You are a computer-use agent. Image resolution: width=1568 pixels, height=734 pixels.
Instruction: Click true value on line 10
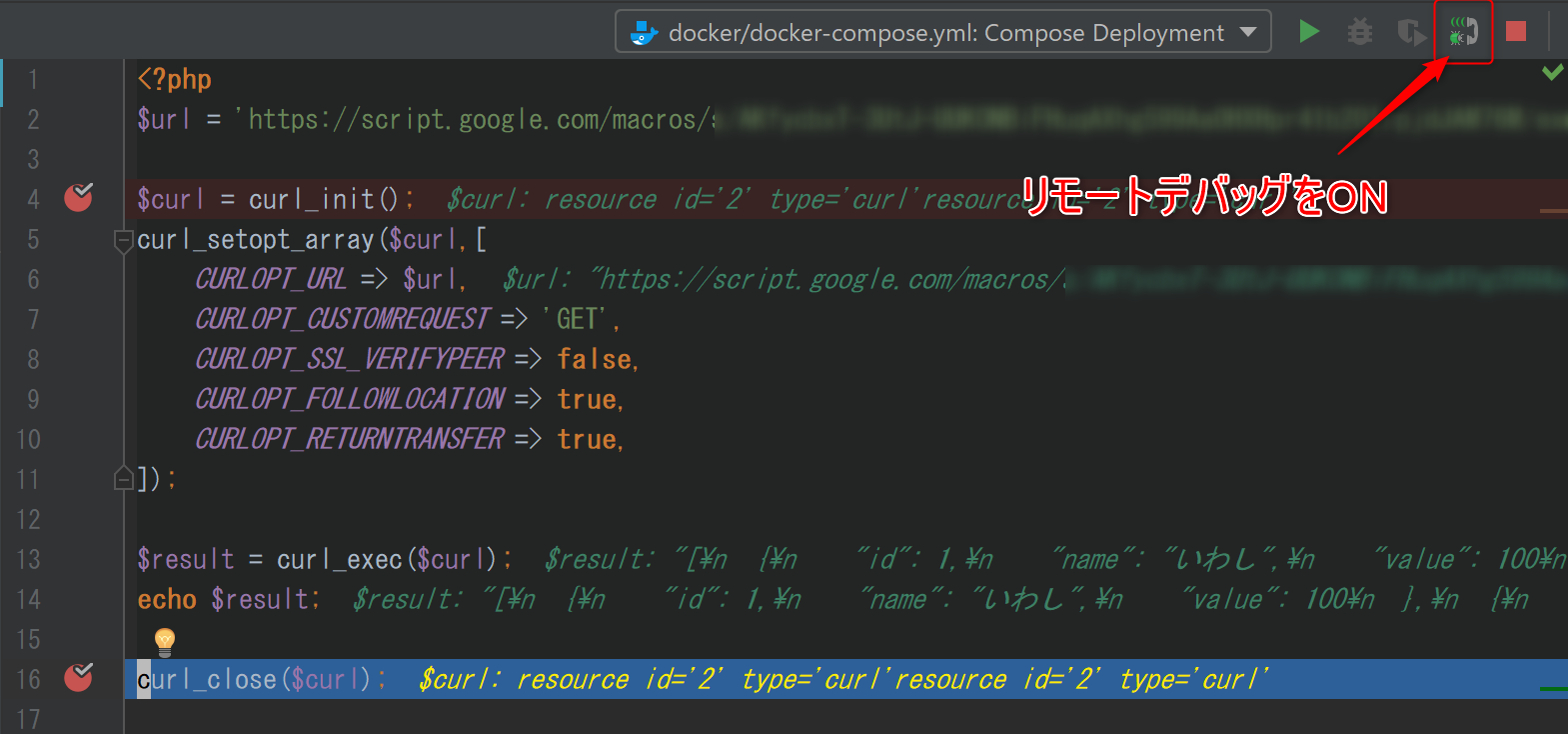pos(587,439)
